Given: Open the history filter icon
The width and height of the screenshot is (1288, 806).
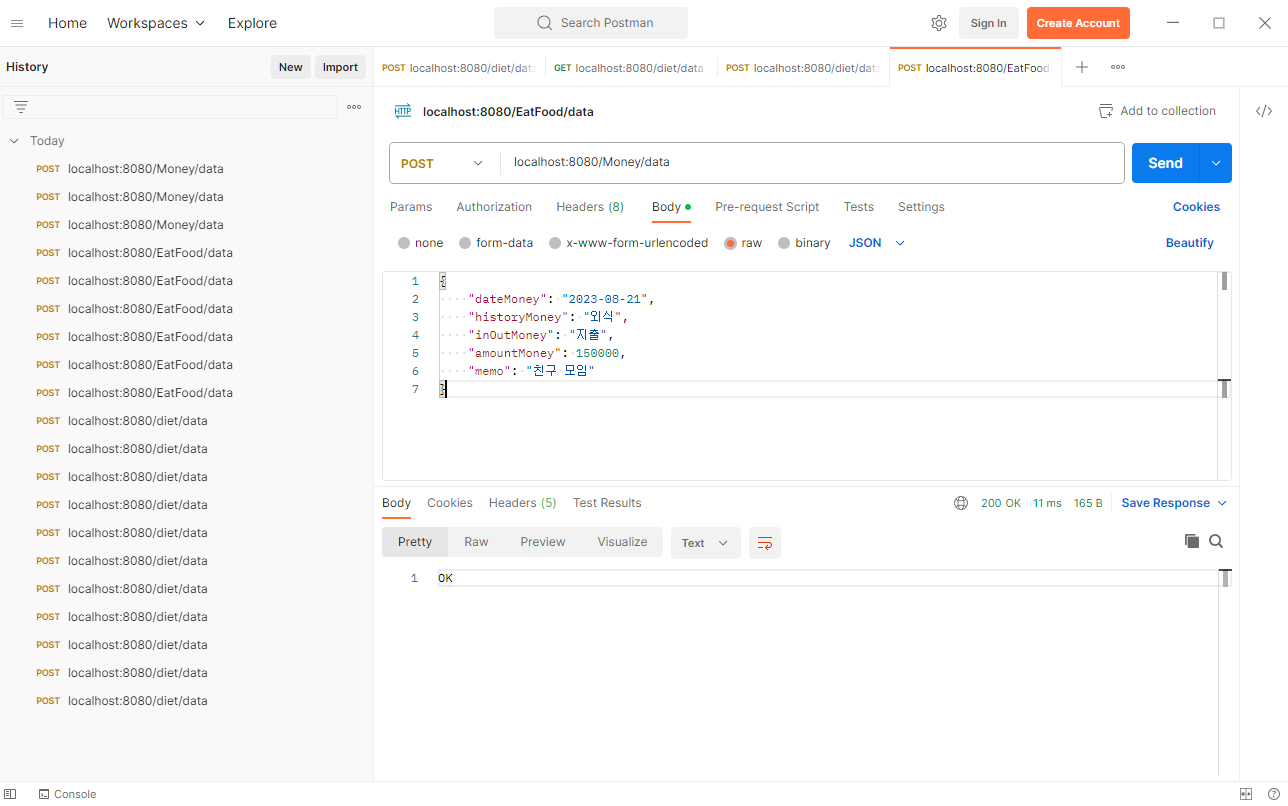Looking at the screenshot, I should (x=21, y=107).
